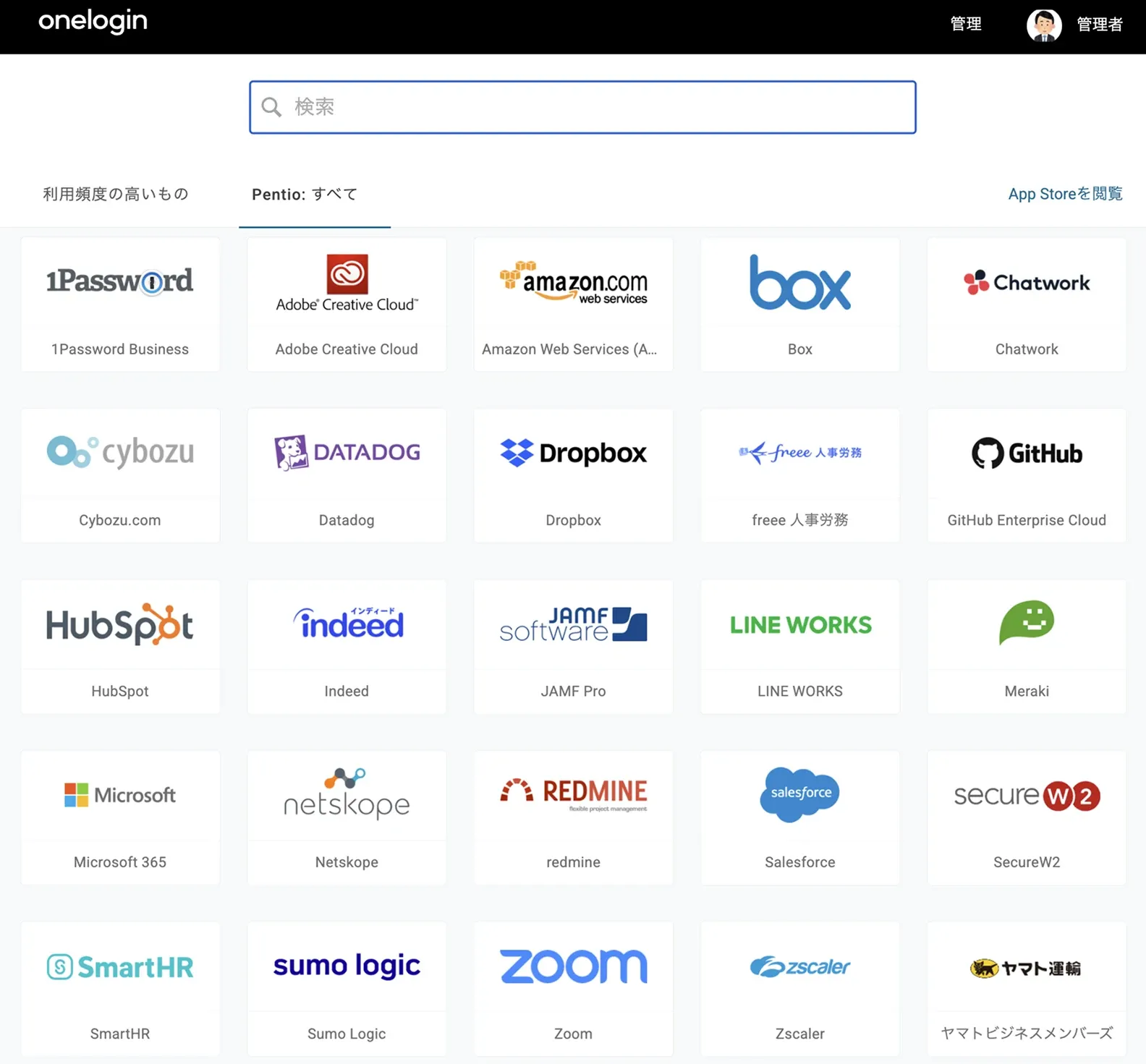Launch Adobe Creative Cloud app
The width and height of the screenshot is (1146, 1064).
(347, 305)
